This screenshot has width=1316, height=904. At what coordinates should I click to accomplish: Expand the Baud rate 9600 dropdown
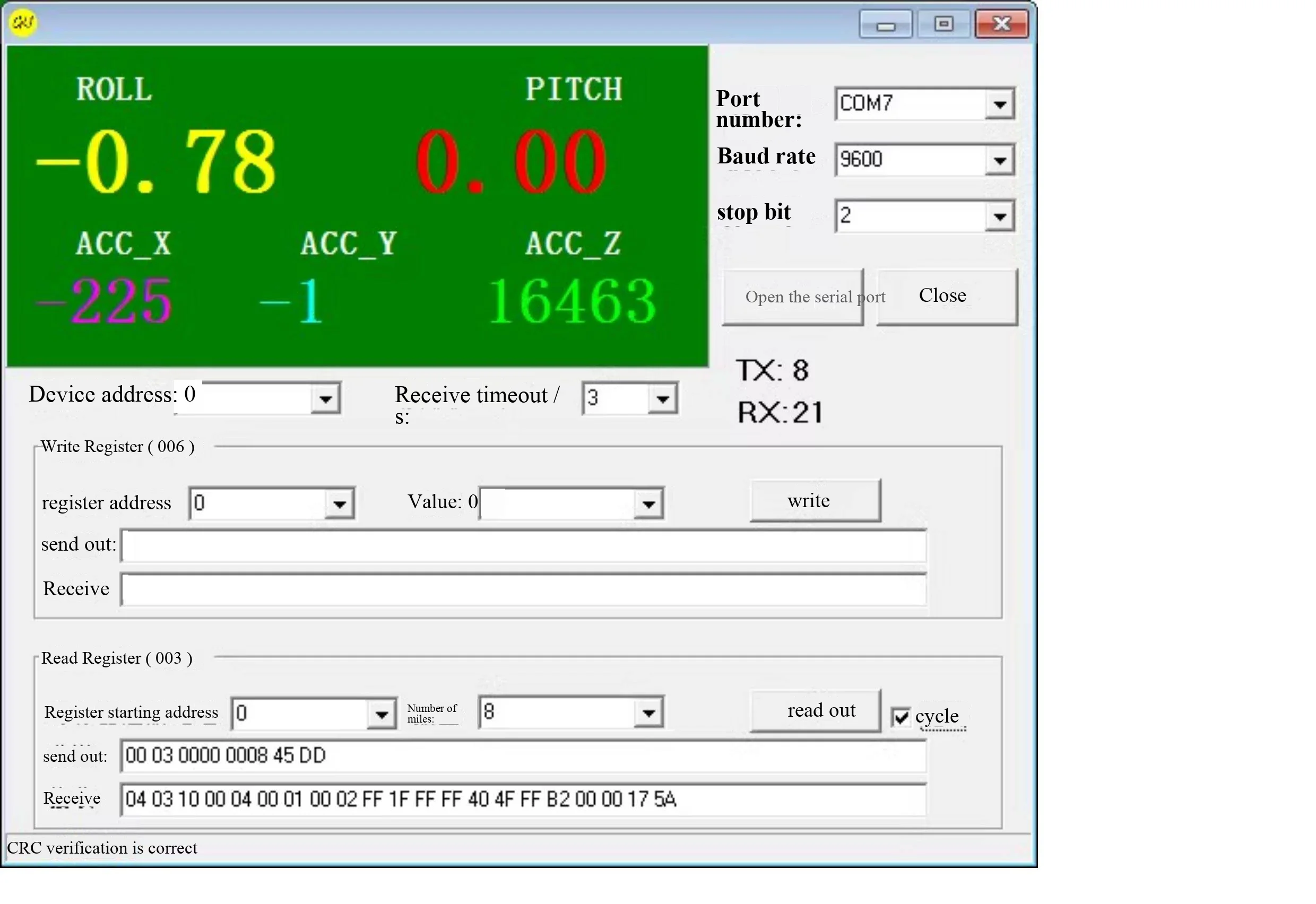click(x=999, y=160)
